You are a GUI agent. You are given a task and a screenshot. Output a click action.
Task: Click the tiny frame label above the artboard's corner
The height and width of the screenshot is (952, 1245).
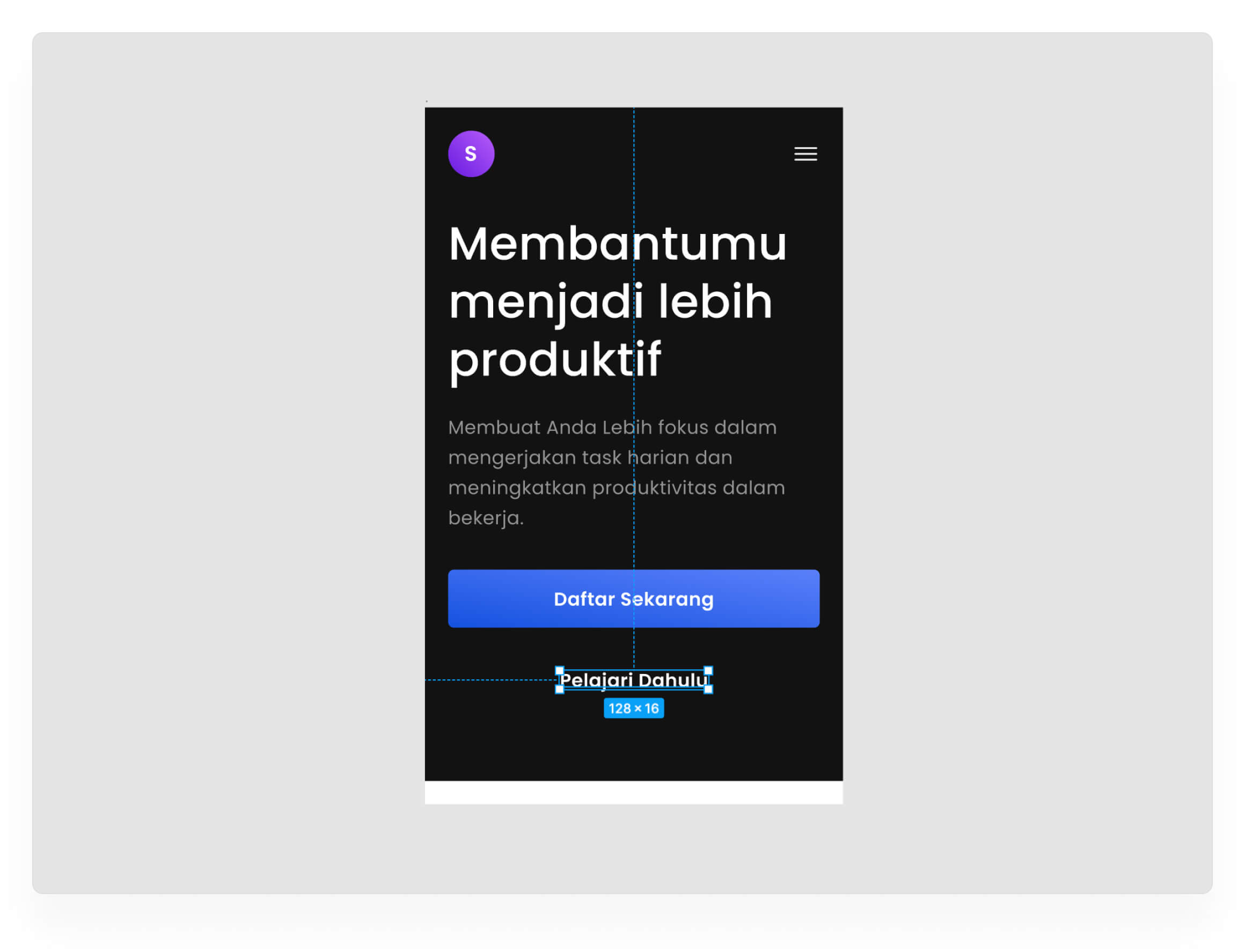coord(427,101)
